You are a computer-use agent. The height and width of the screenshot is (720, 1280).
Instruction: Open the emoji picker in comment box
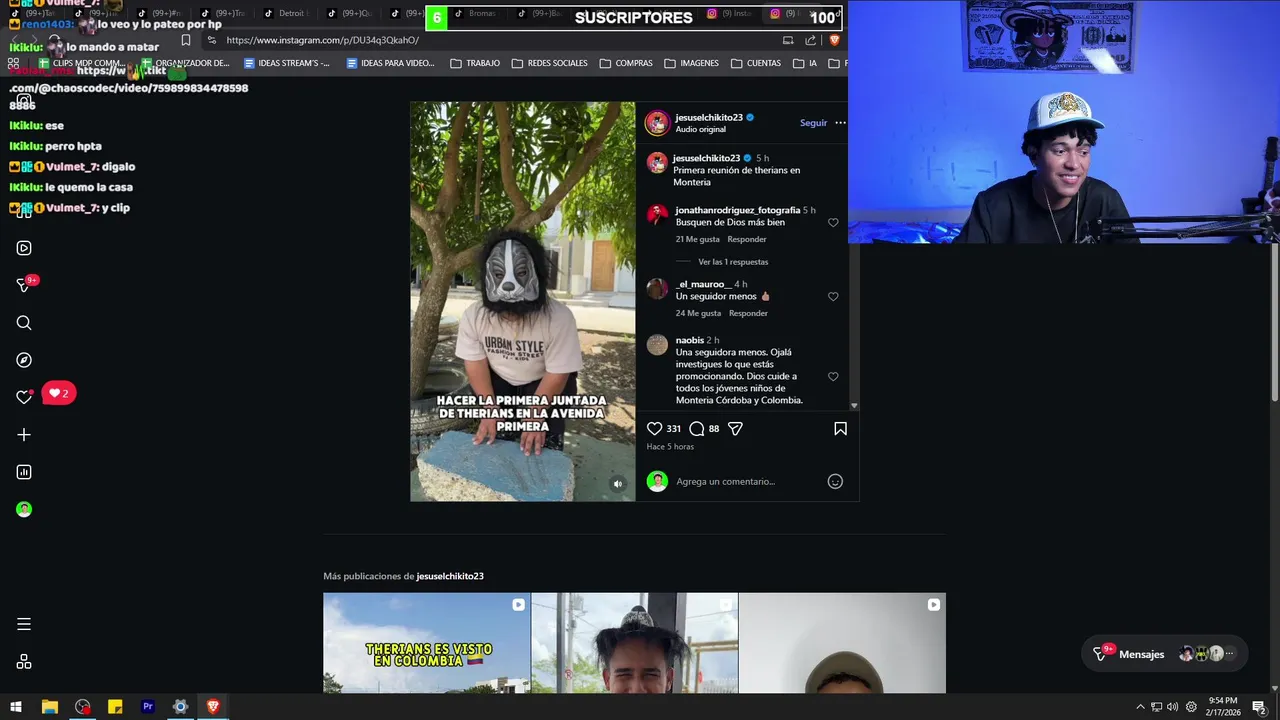click(x=835, y=481)
